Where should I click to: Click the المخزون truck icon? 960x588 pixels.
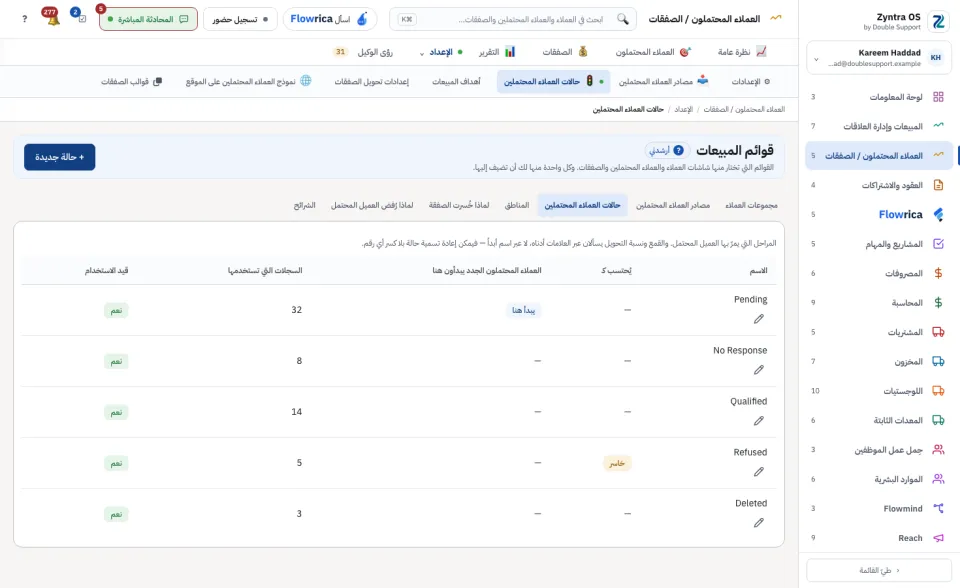(938, 361)
